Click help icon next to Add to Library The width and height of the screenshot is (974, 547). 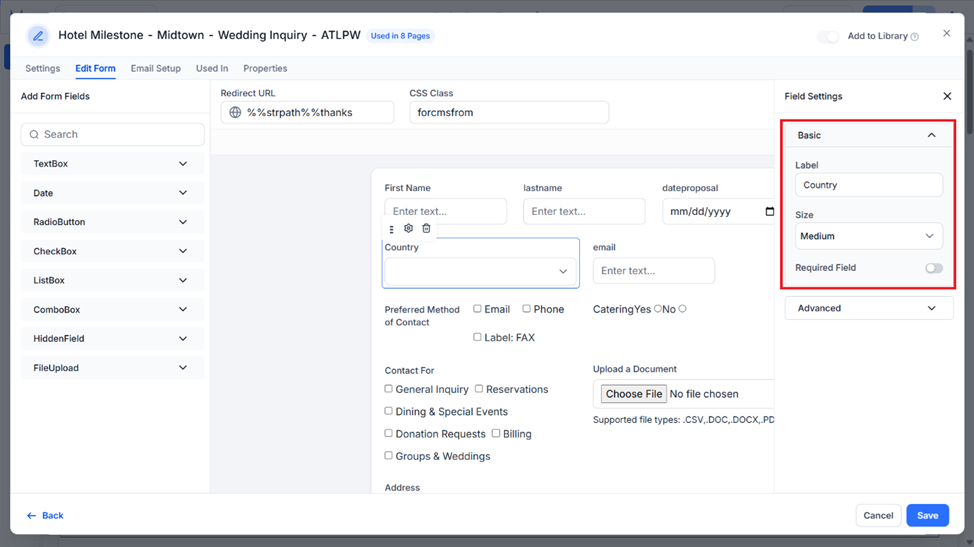pyautogui.click(x=914, y=37)
